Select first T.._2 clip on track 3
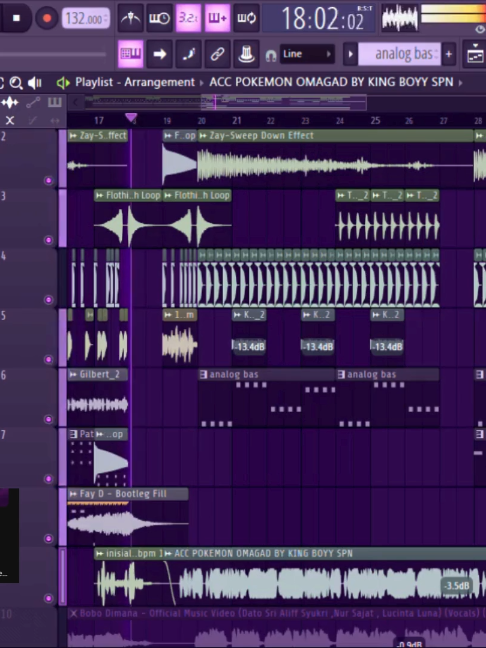Screen dimensions: 486x648 point(352,195)
